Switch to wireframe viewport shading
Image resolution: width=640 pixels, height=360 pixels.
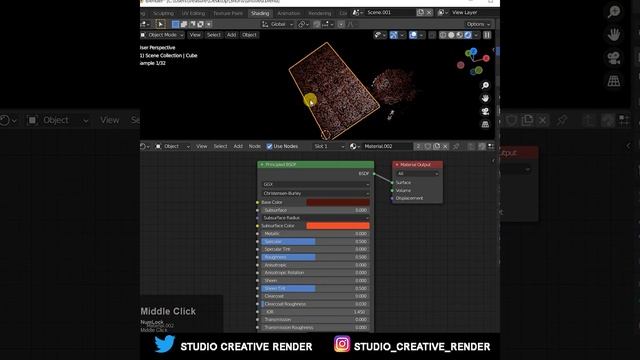click(x=443, y=35)
